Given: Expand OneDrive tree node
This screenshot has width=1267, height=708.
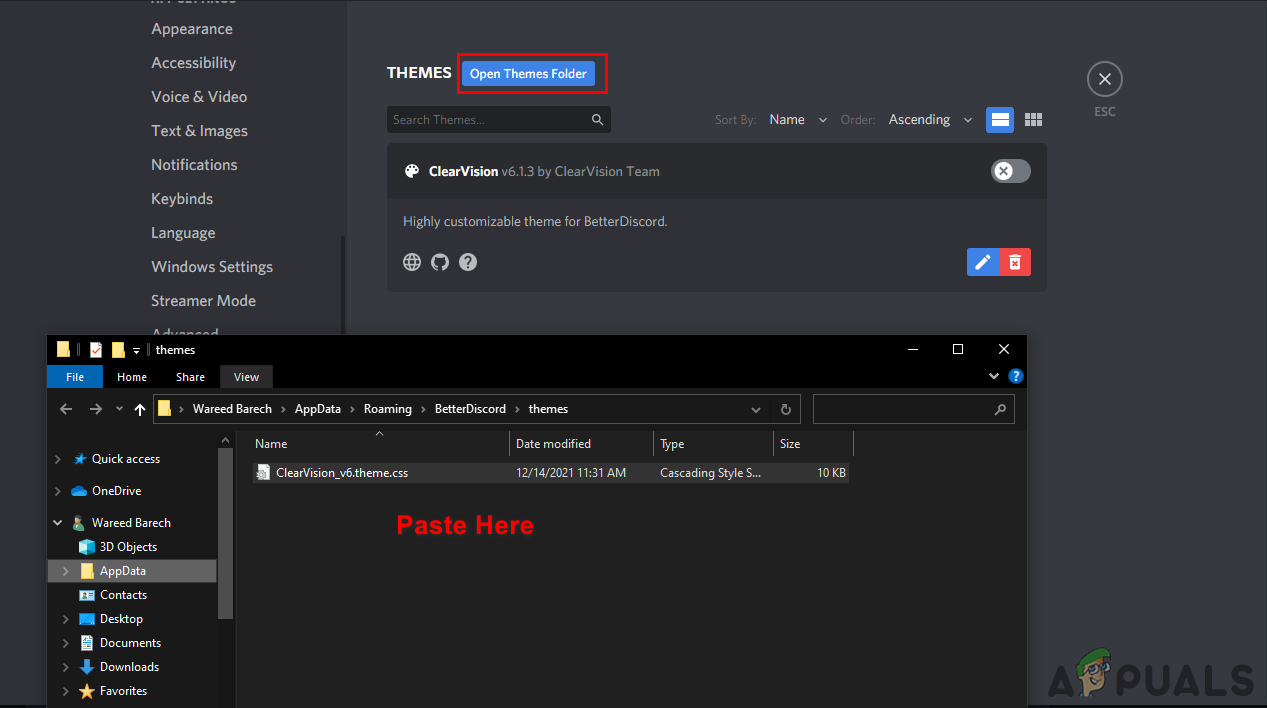Looking at the screenshot, I should pos(57,491).
